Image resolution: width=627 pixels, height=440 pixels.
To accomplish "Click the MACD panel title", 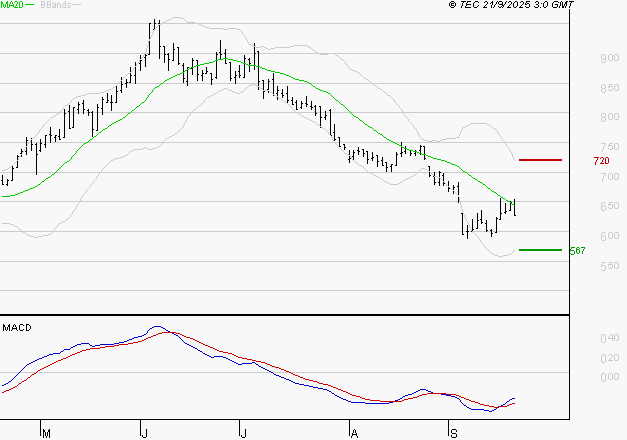I will [17, 328].
